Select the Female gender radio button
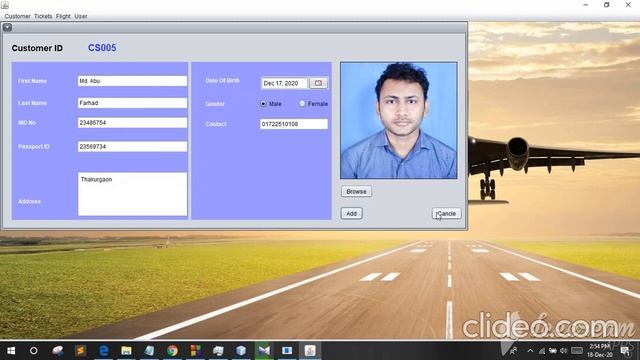The width and height of the screenshot is (640, 360). point(302,104)
